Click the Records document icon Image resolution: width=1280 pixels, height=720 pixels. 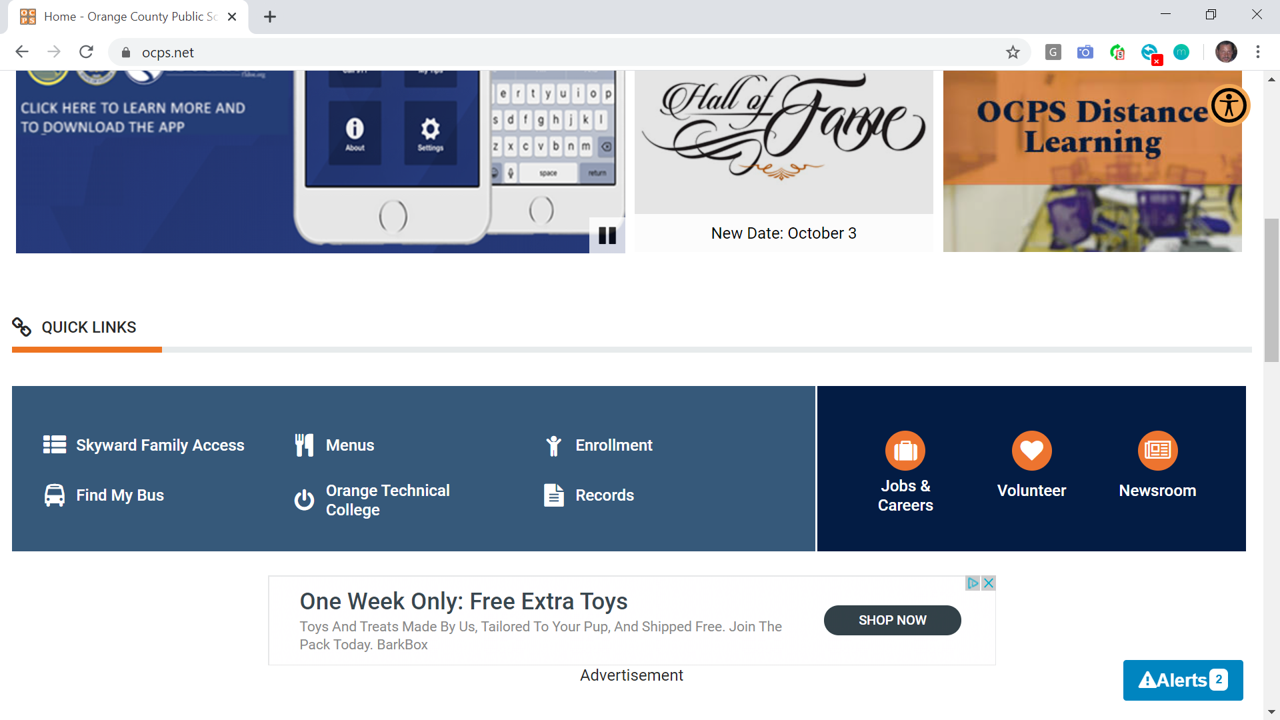point(554,495)
